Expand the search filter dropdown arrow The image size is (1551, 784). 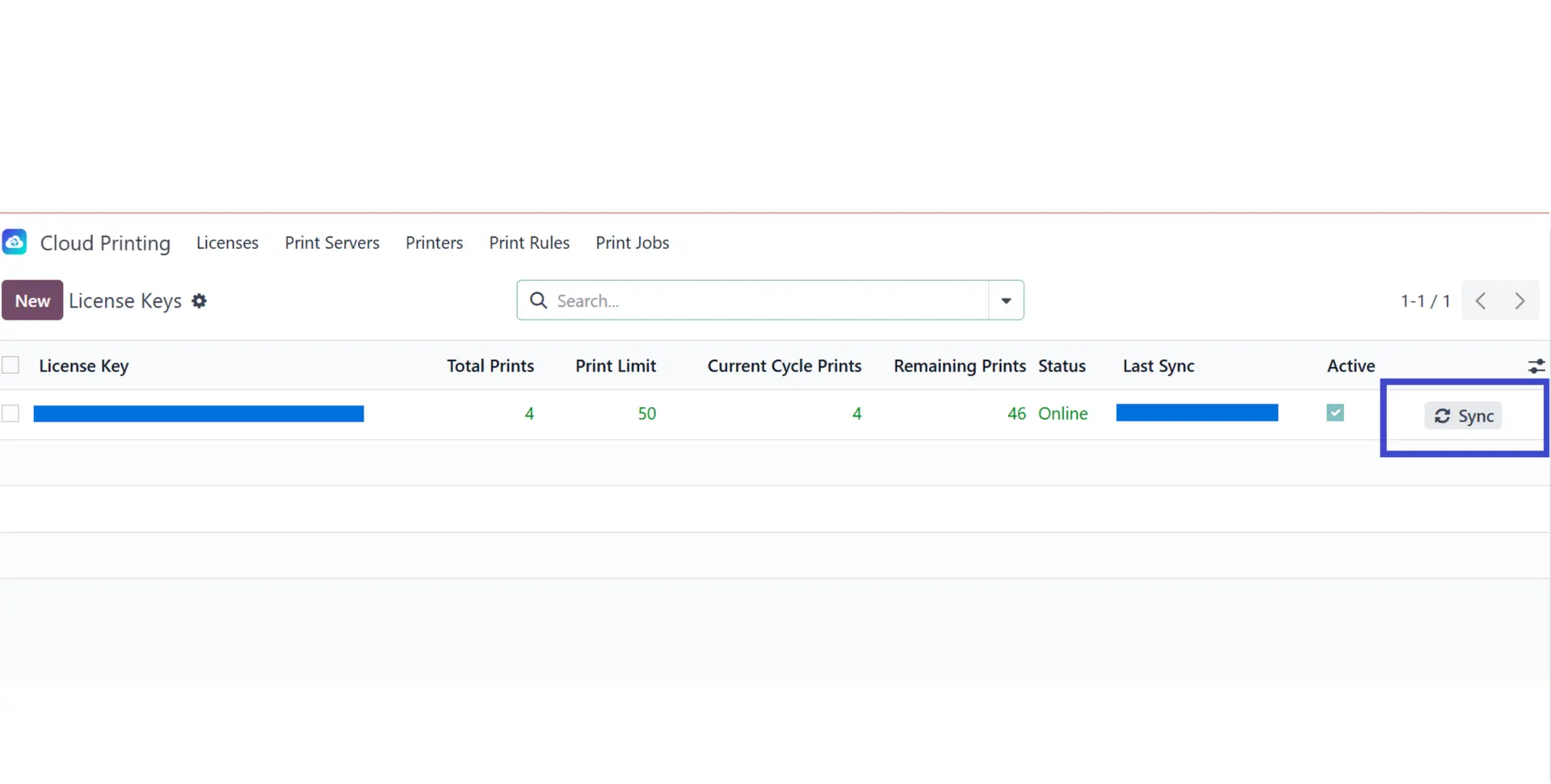[x=1006, y=301]
